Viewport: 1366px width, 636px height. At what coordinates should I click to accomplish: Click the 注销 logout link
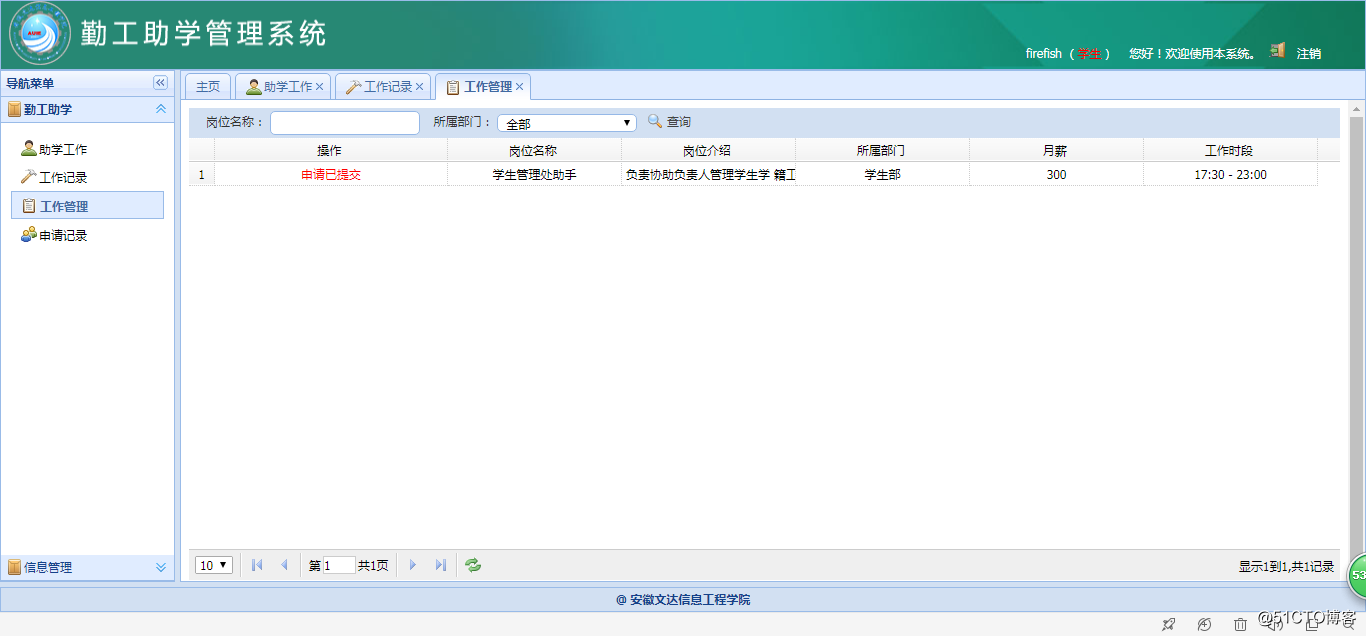pos(1309,53)
